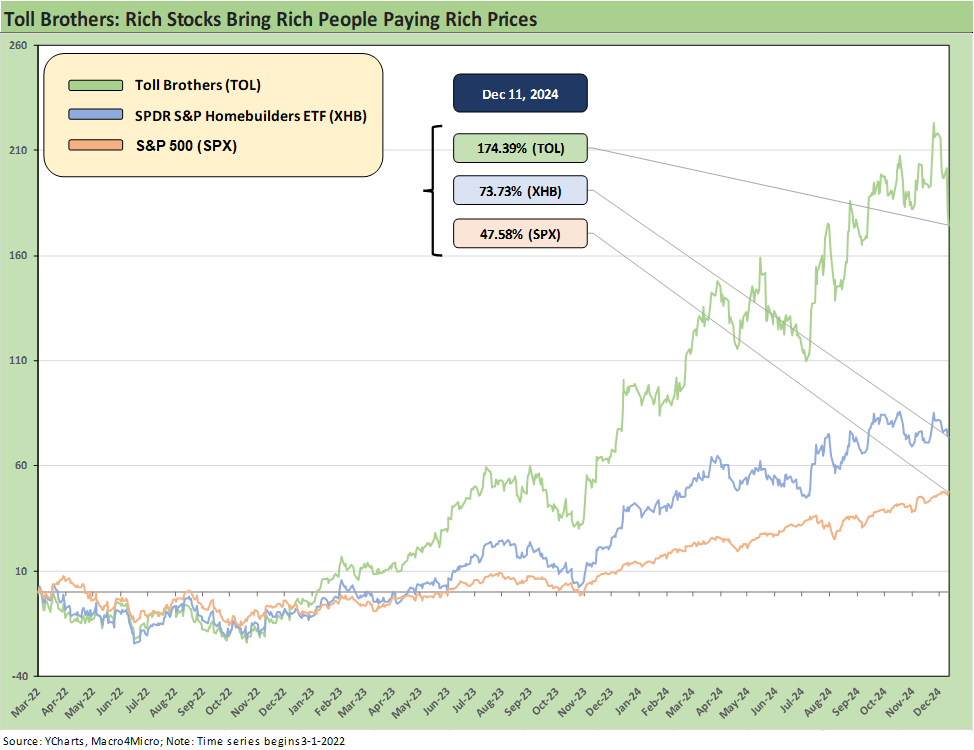Click the '73.73% (XHB)' callout box
Image resolution: width=974 pixels, height=750 pixels.
[x=520, y=191]
